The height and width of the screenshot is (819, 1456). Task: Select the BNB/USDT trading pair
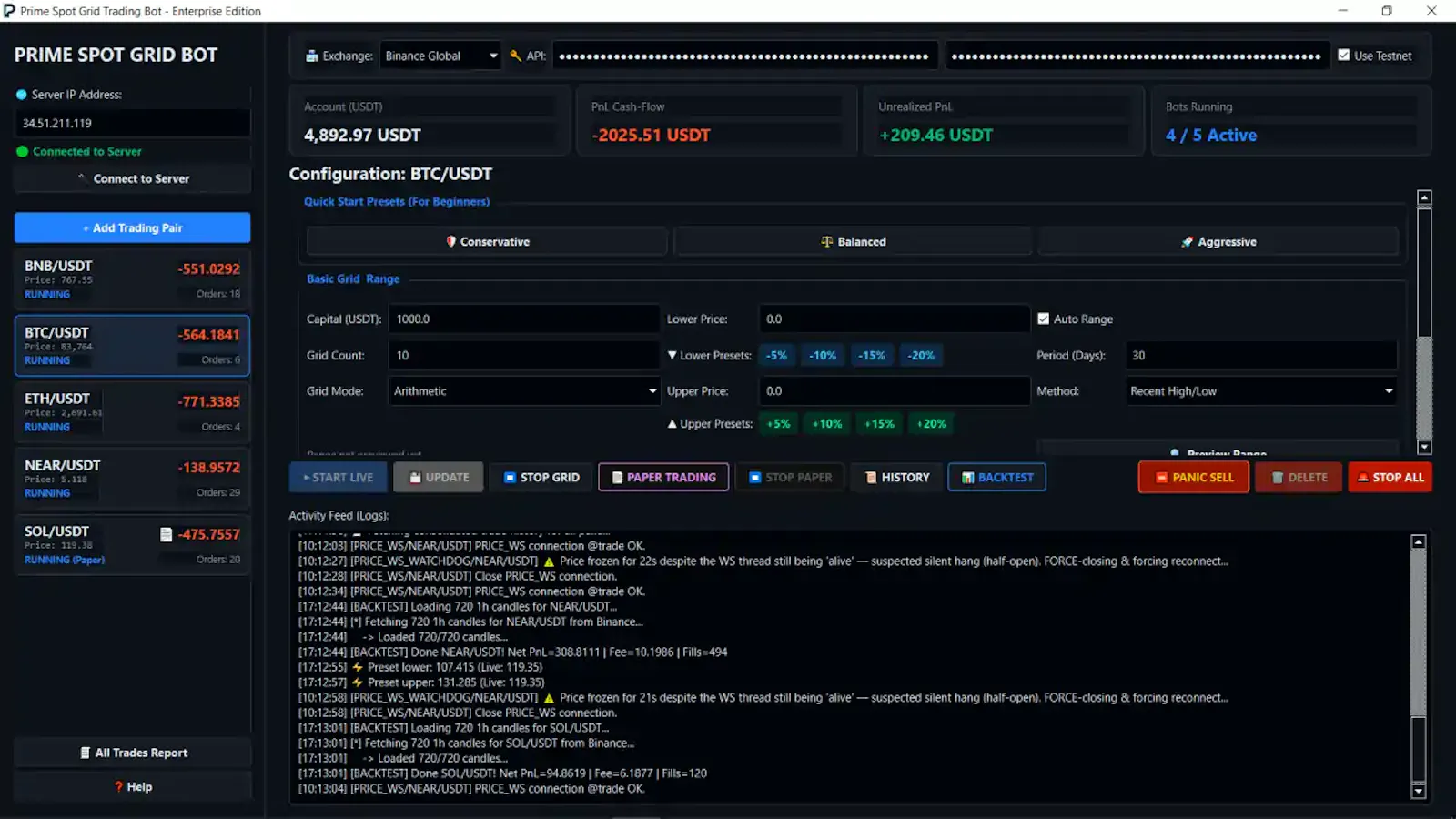(132, 279)
